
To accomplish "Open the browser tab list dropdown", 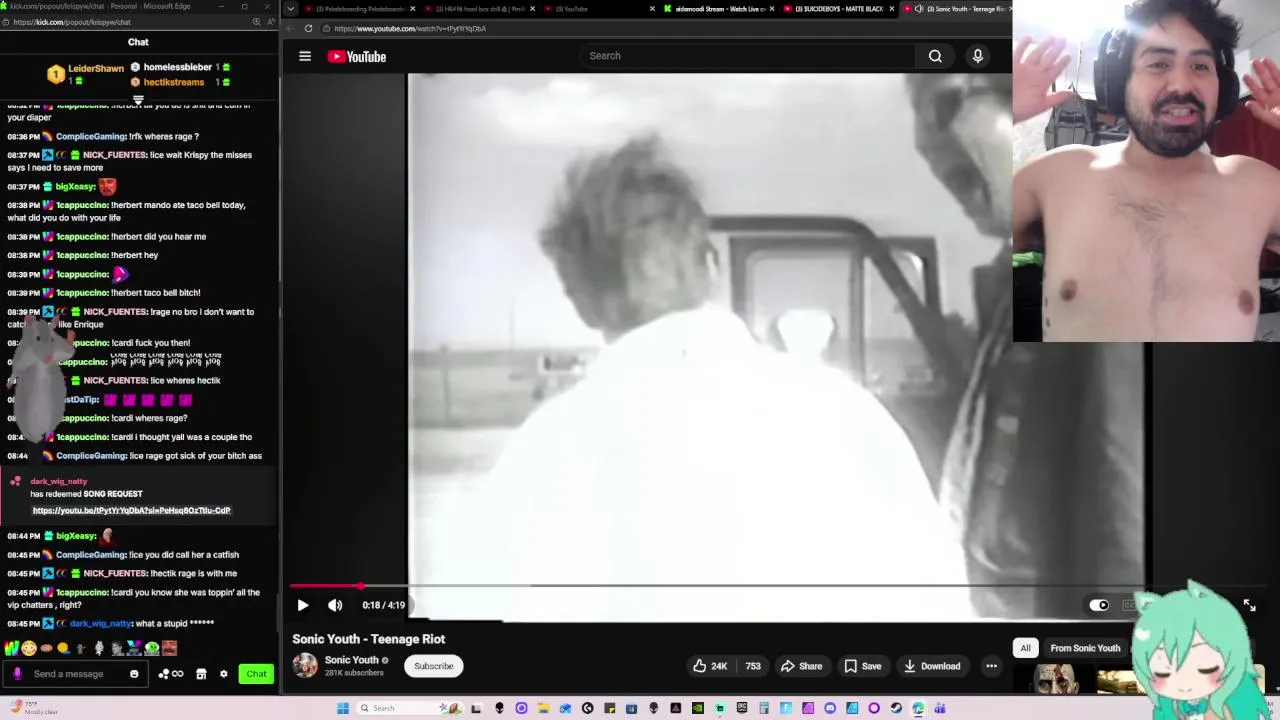I will (290, 9).
